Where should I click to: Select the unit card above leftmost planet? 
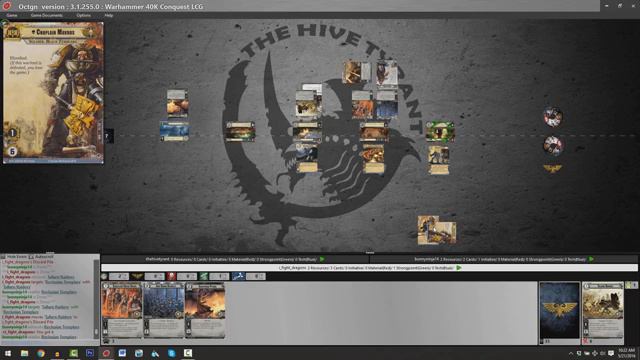[178, 104]
